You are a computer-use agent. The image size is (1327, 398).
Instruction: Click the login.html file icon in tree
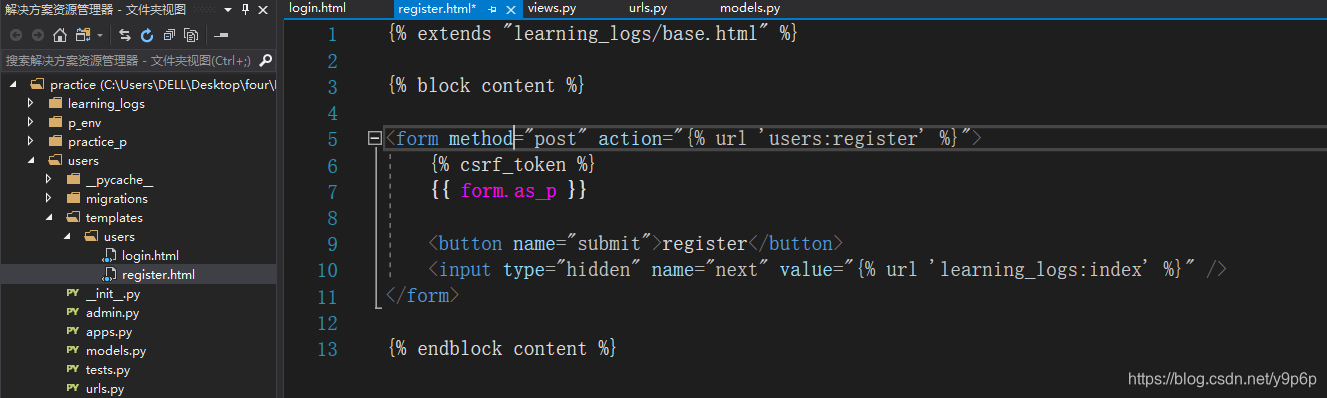click(109, 255)
